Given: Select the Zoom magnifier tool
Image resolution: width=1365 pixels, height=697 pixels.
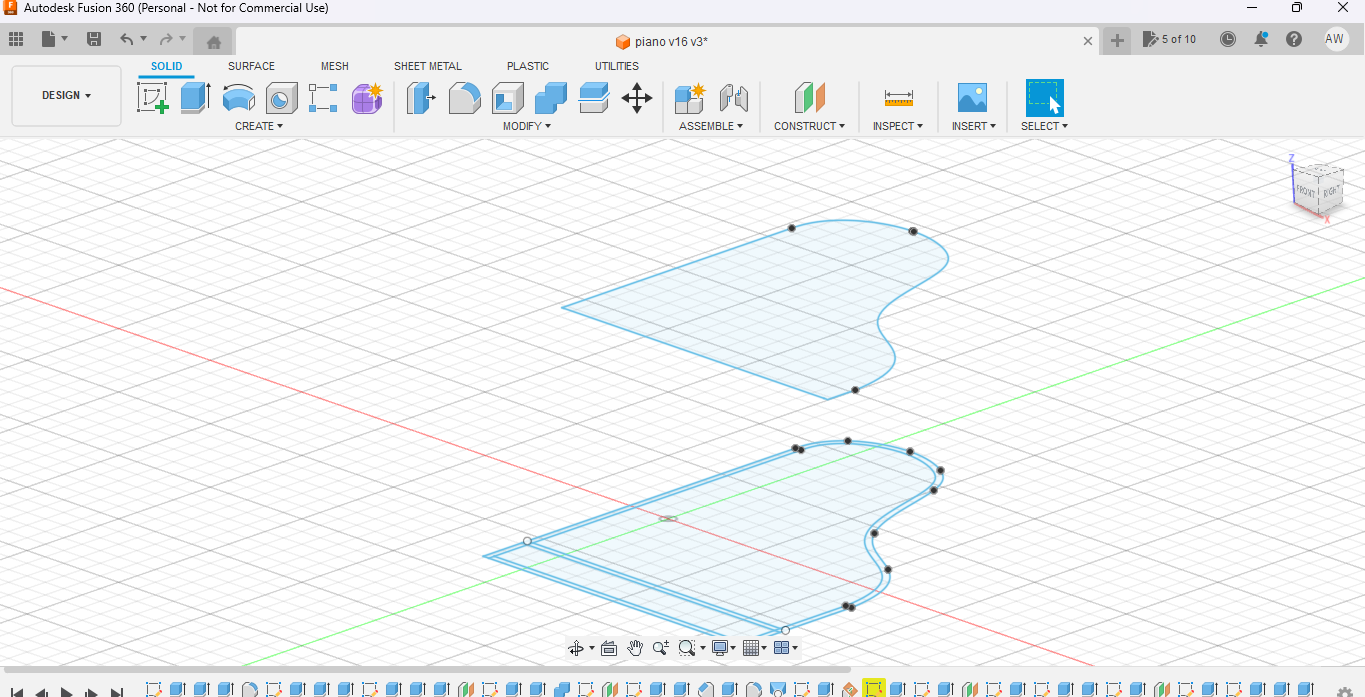Looking at the screenshot, I should click(660, 648).
